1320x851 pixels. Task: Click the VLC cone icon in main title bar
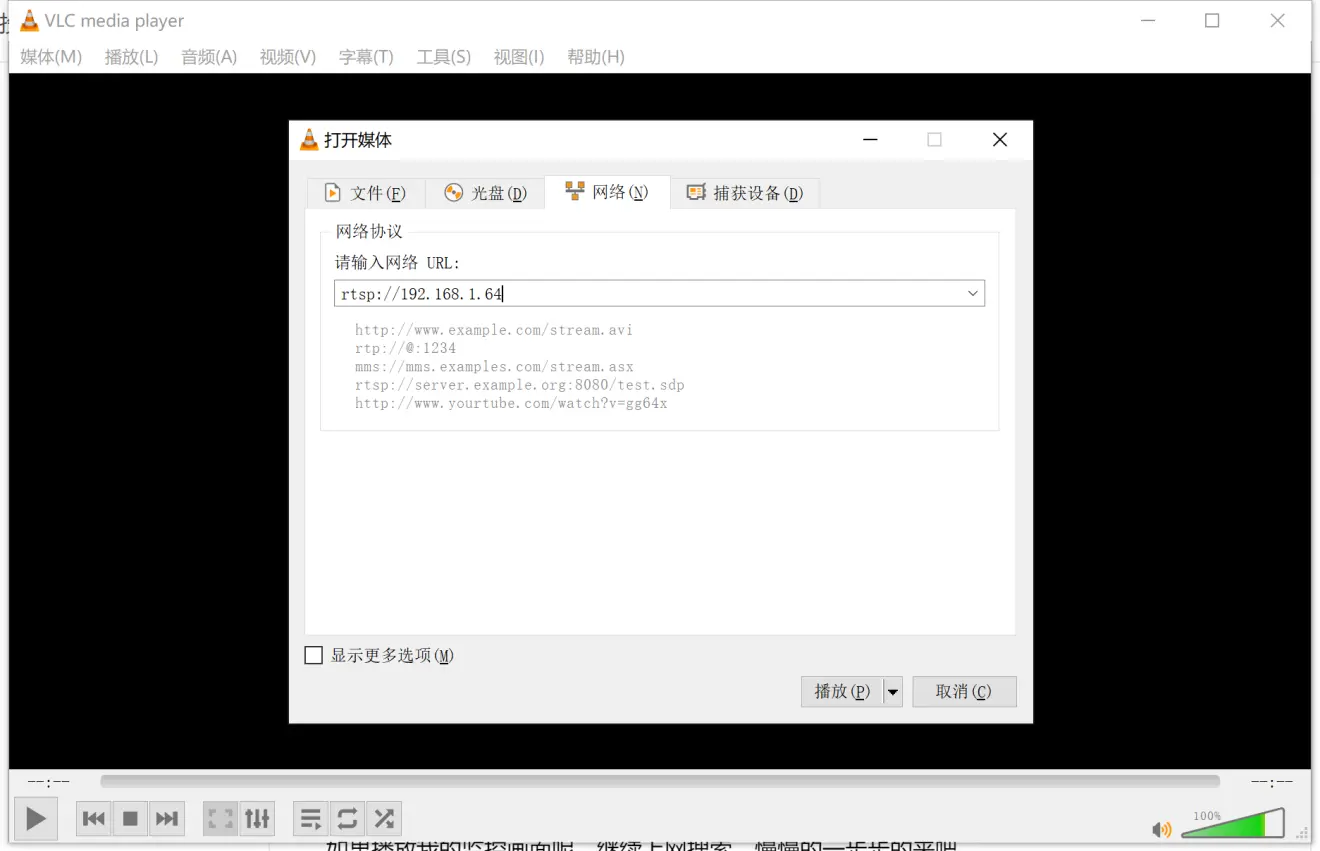[x=30, y=20]
